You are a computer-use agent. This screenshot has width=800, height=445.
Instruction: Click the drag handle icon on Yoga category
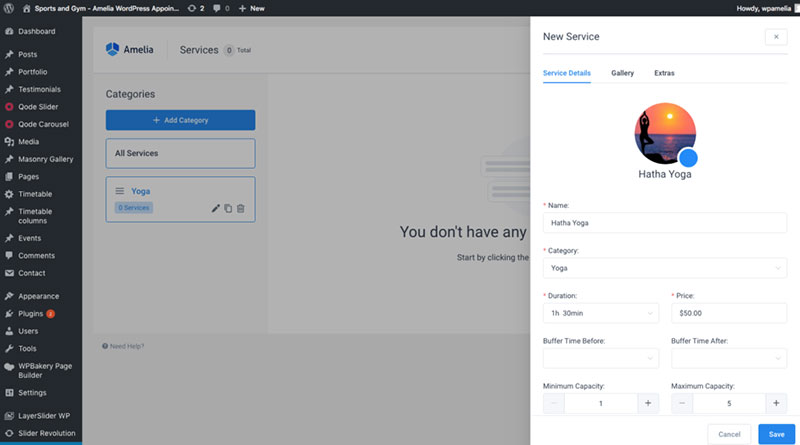coord(119,191)
